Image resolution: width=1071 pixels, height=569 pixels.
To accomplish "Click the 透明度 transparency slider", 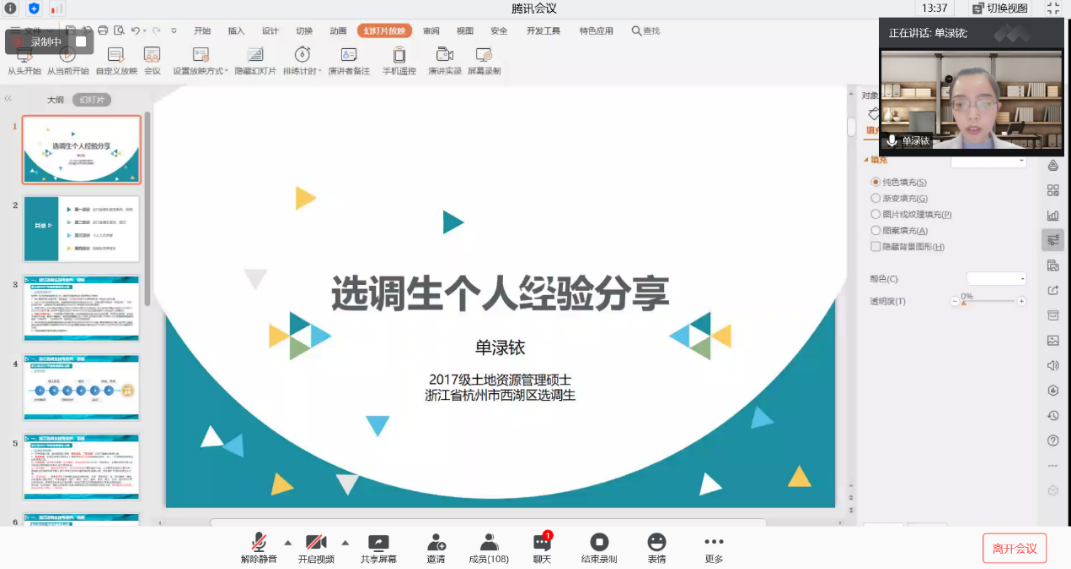I will click(x=990, y=301).
